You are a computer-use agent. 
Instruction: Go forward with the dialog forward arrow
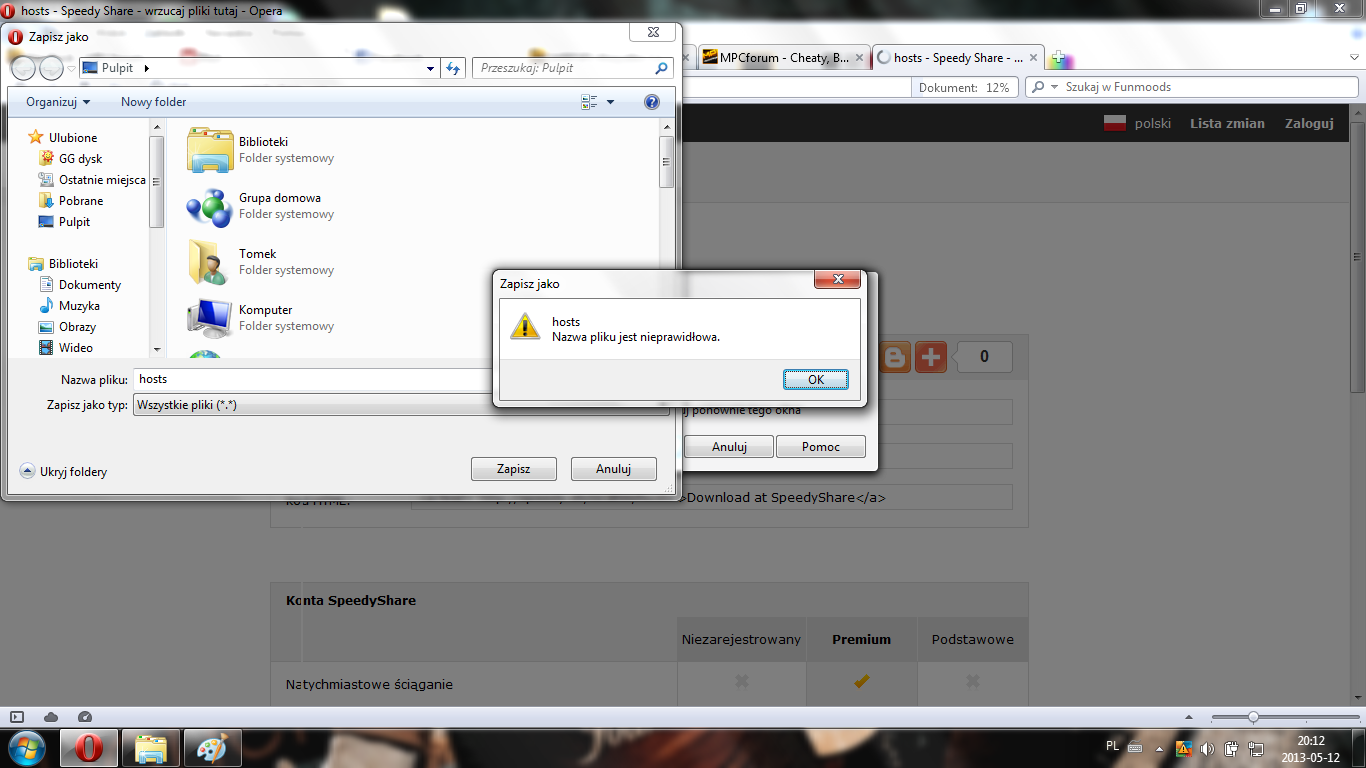click(x=51, y=68)
